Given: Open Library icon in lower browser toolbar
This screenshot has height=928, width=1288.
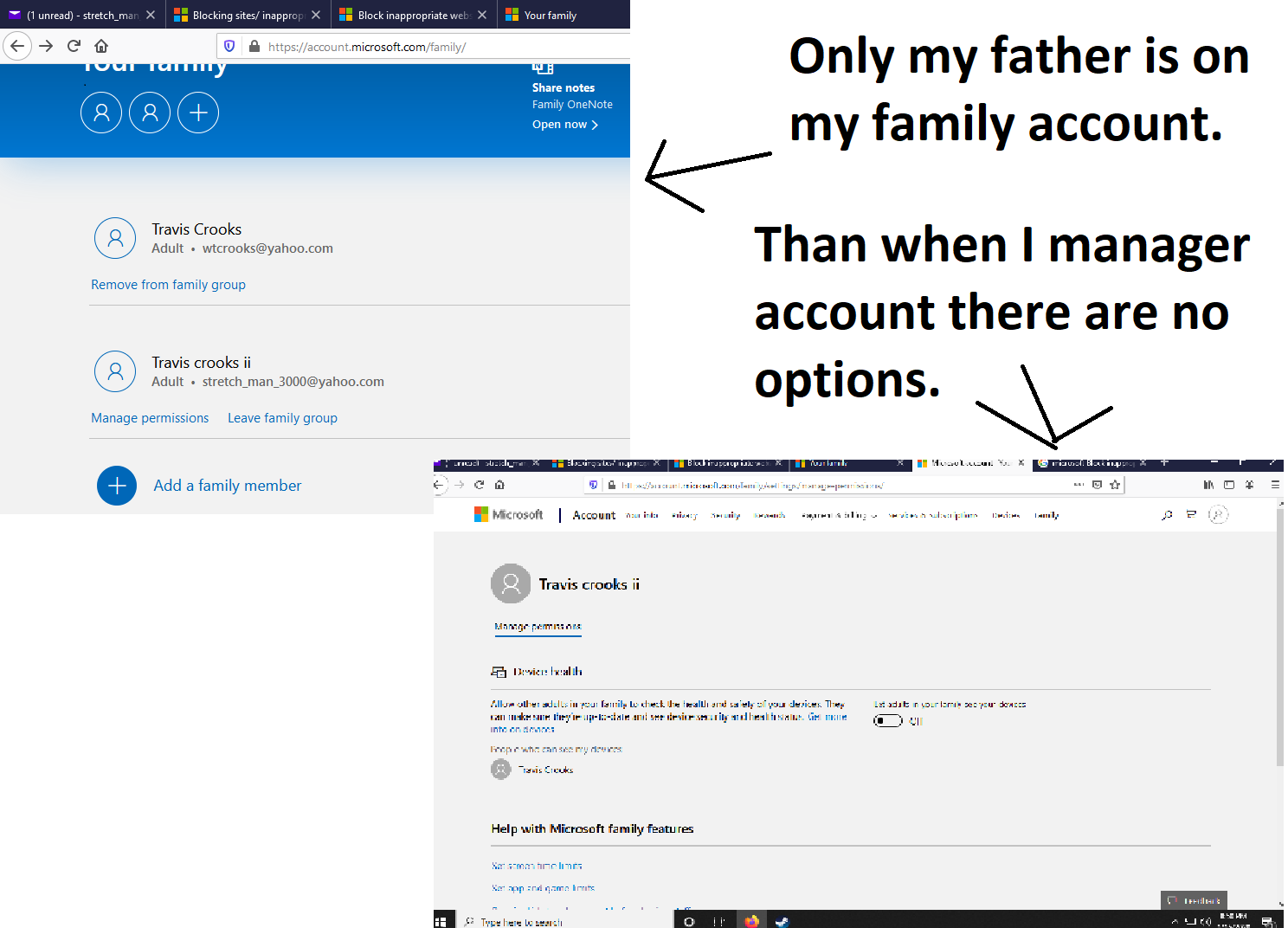Looking at the screenshot, I should (1208, 485).
